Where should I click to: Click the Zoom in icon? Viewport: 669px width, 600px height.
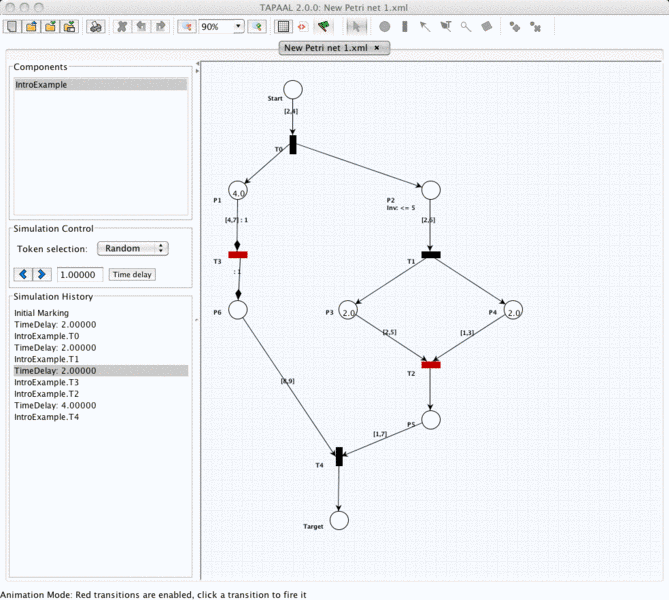click(x=257, y=26)
